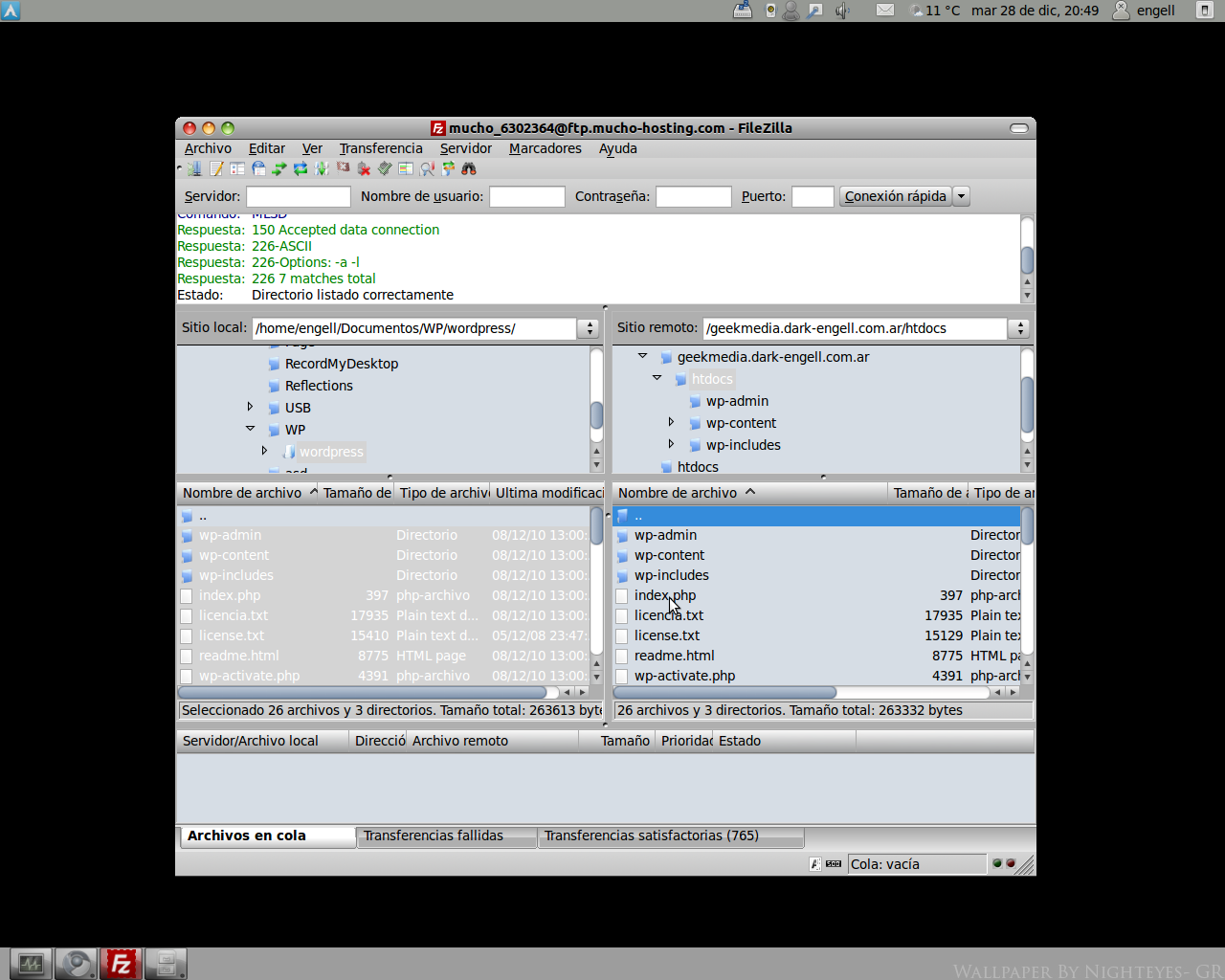Click the encryption status icon in status bar
1225x980 pixels.
pos(815,864)
